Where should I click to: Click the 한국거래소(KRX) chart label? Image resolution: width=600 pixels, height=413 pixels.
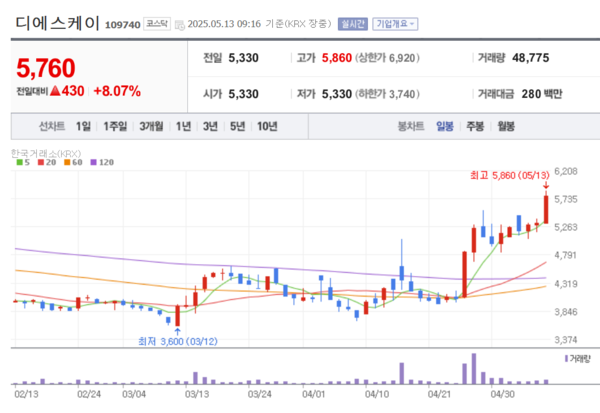click(46, 153)
